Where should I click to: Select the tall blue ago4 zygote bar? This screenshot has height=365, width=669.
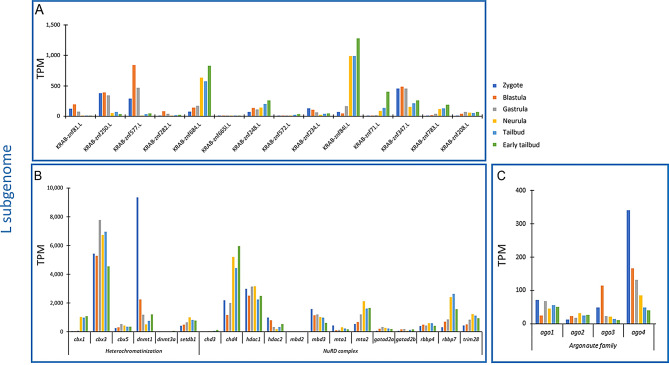(x=628, y=267)
